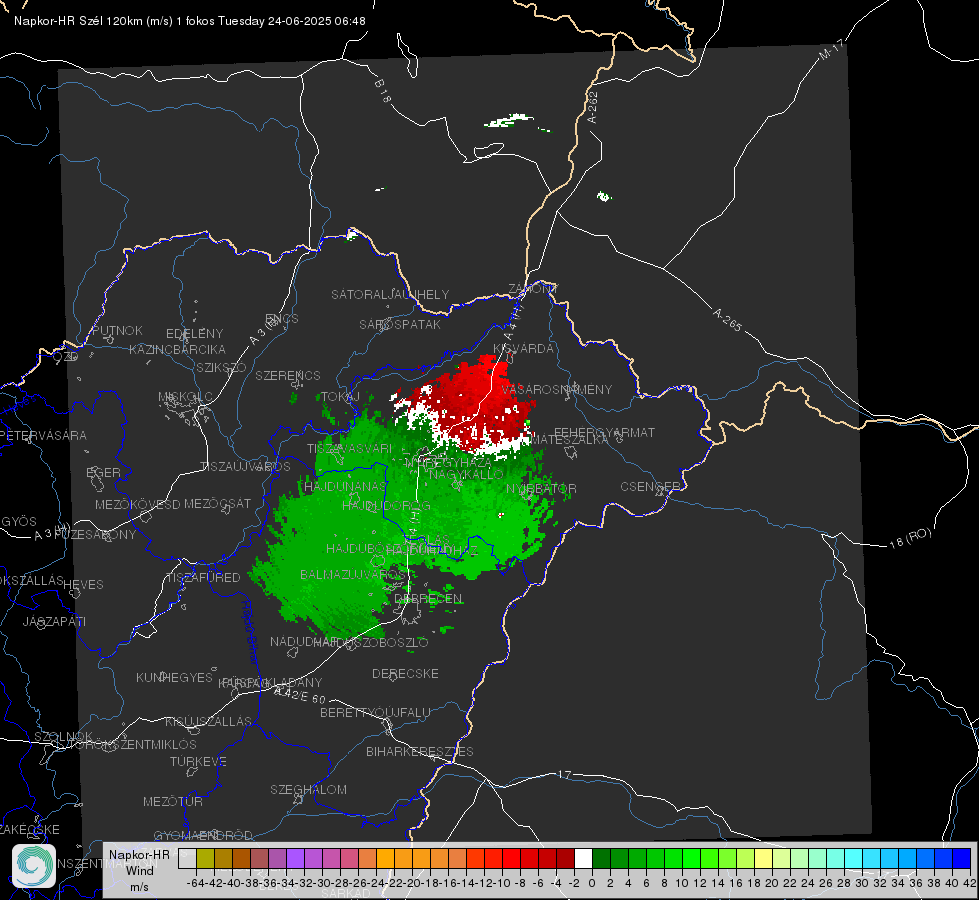The image size is (979, 900).
Task: Click the DEBRECEN city label
Action: tap(428, 598)
